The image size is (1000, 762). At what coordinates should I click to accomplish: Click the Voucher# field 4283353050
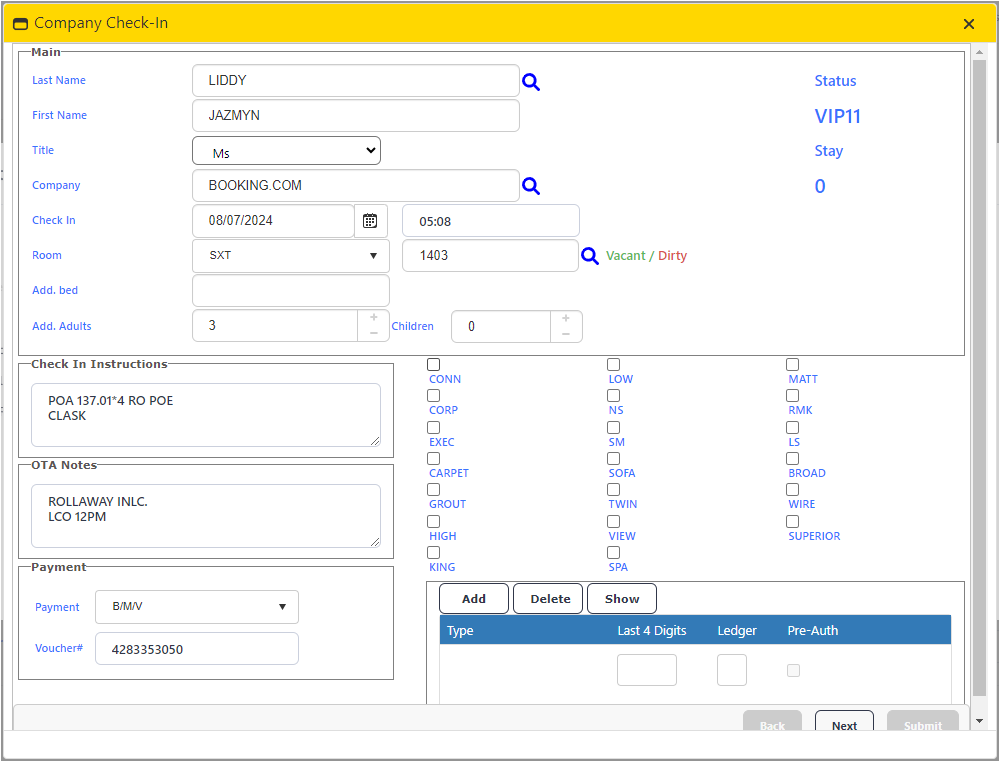(197, 649)
